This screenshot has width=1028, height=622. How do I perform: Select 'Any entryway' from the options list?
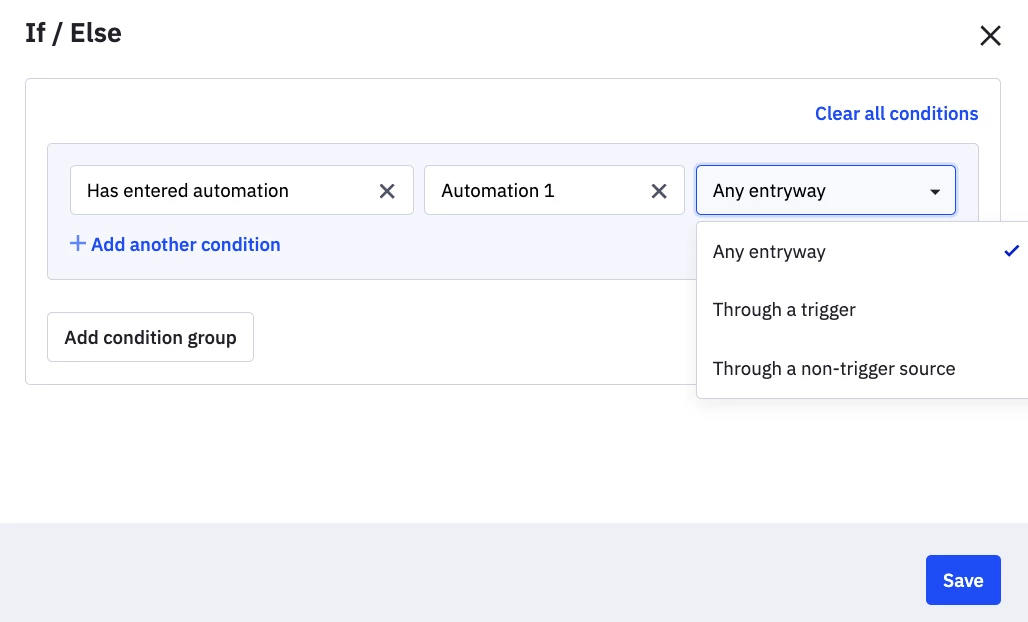coord(770,252)
